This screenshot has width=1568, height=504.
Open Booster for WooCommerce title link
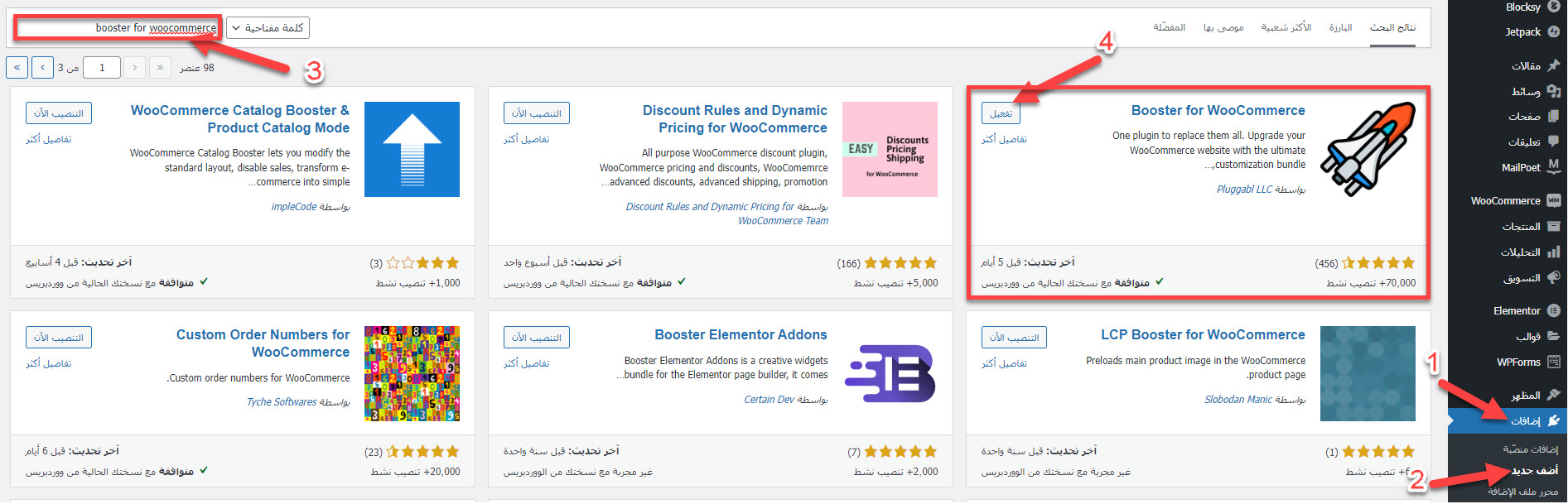pyautogui.click(x=1218, y=110)
